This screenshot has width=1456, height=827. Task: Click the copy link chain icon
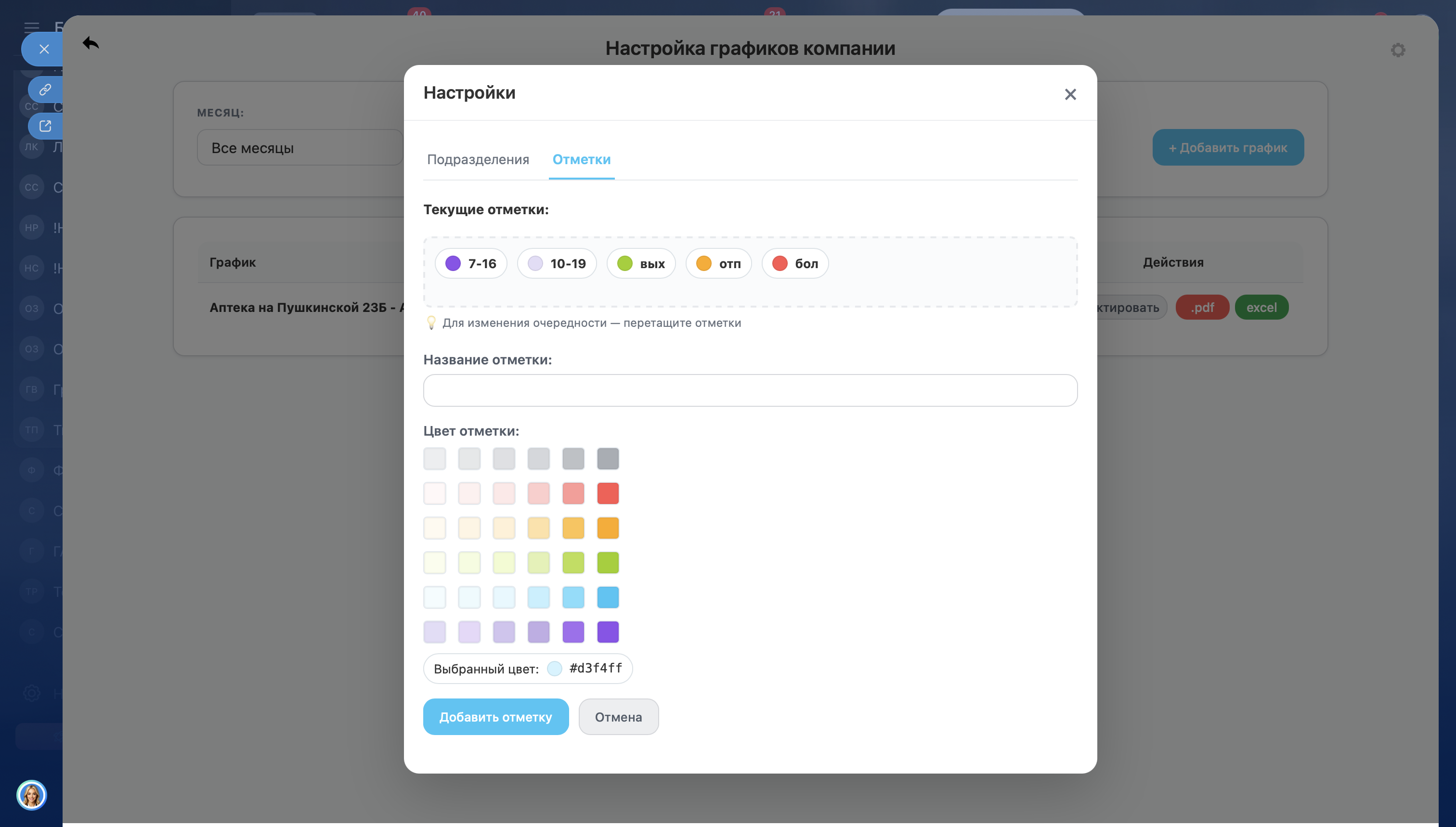click(45, 90)
